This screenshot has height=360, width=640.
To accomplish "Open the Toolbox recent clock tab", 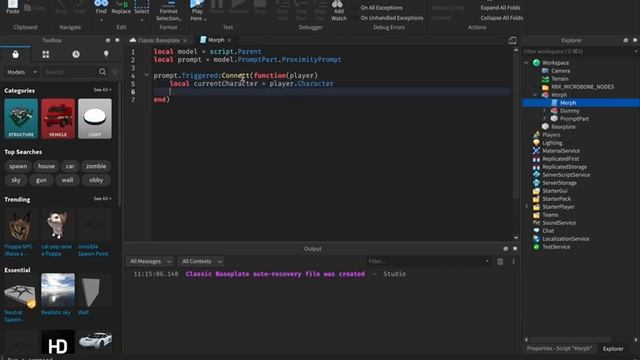I will pos(76,54).
